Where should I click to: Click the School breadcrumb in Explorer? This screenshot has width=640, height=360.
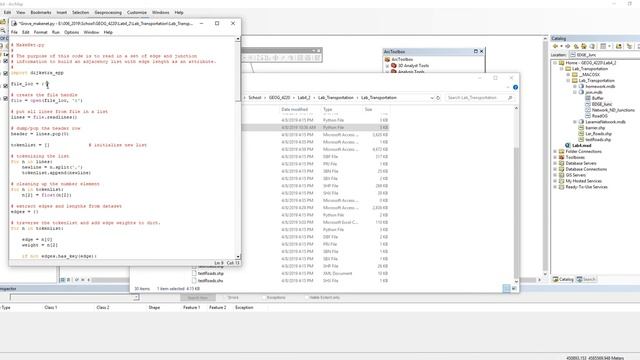[255, 98]
